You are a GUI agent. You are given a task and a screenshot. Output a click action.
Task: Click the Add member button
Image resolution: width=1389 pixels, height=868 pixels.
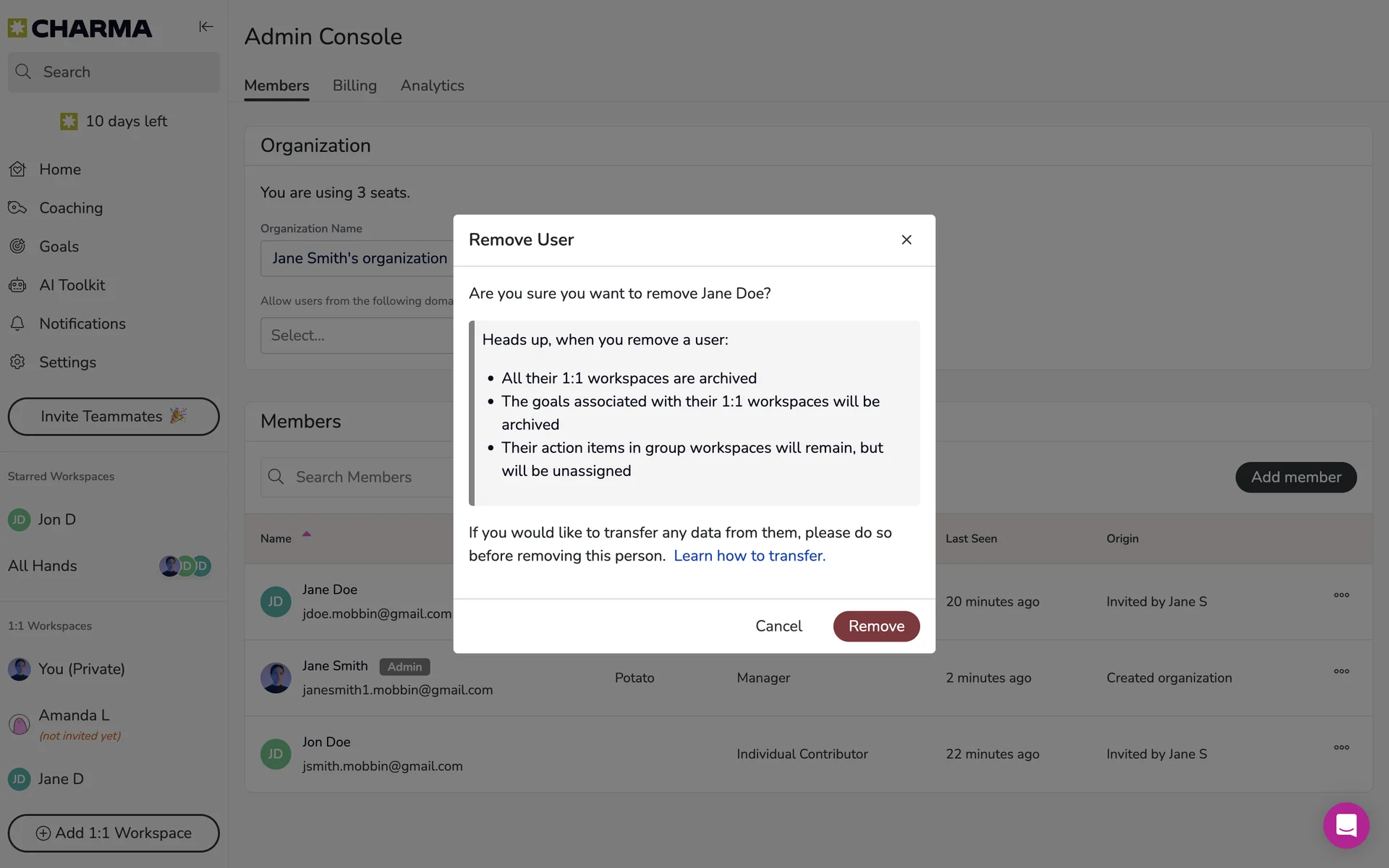[1296, 477]
